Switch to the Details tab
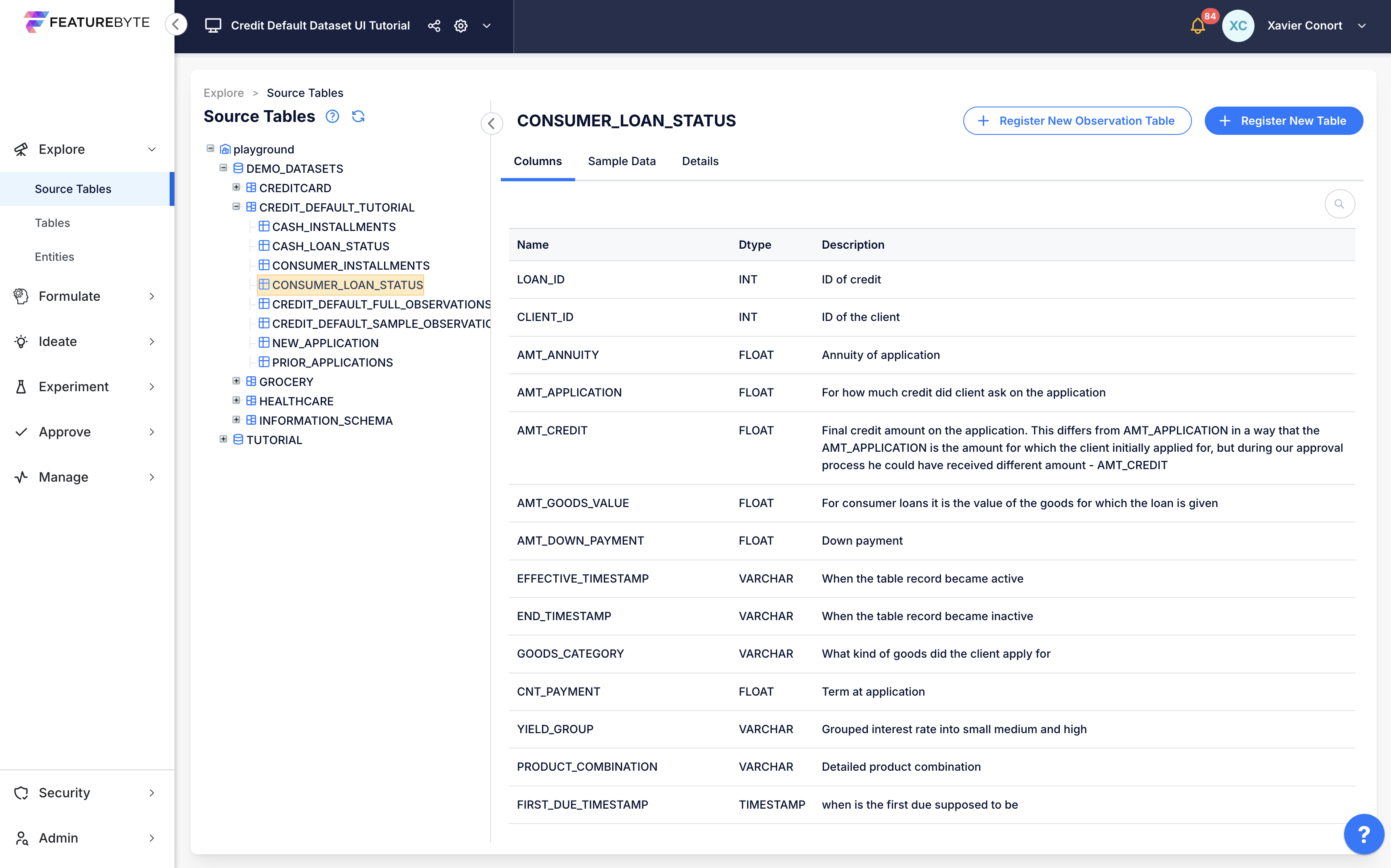This screenshot has height=868, width=1391. (x=700, y=161)
